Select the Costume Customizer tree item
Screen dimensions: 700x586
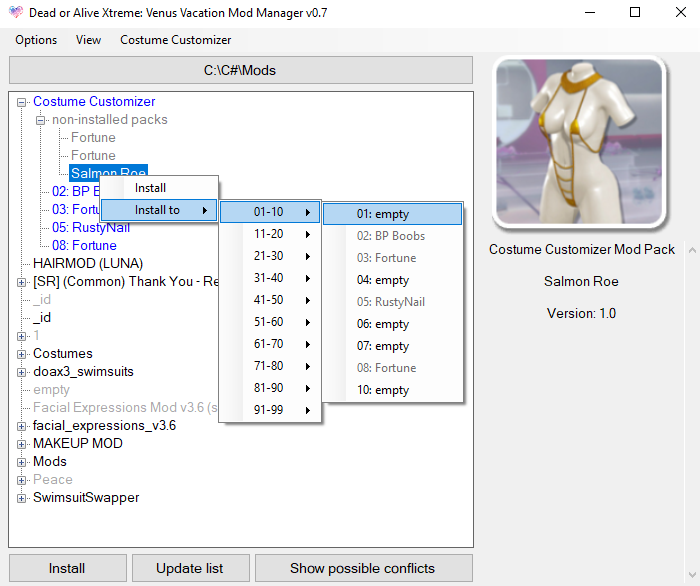click(94, 102)
